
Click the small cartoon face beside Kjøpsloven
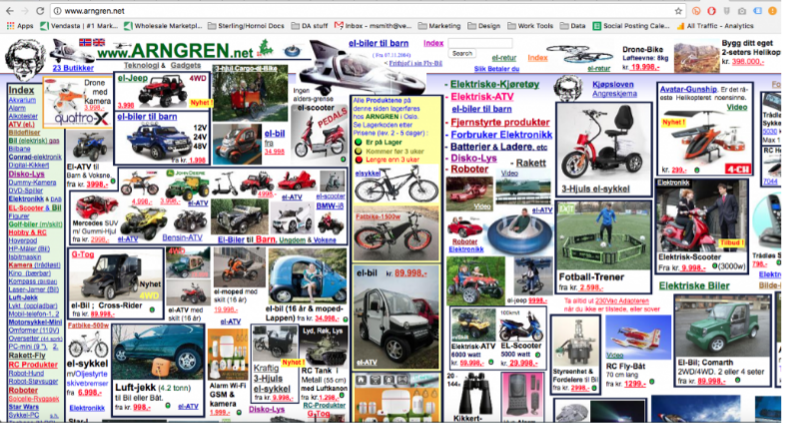pyautogui.click(x=568, y=88)
